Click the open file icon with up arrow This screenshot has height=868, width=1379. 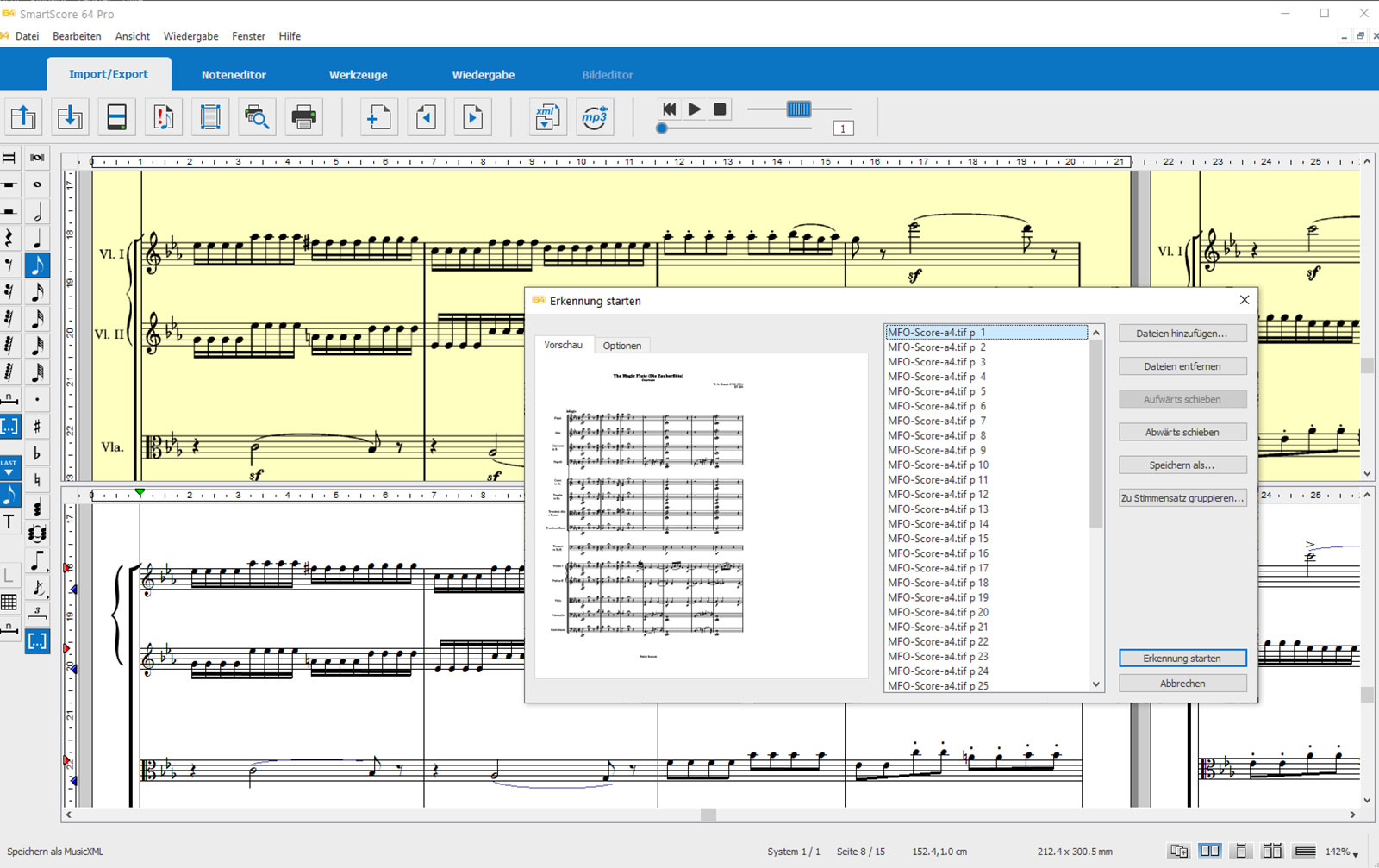(x=23, y=116)
